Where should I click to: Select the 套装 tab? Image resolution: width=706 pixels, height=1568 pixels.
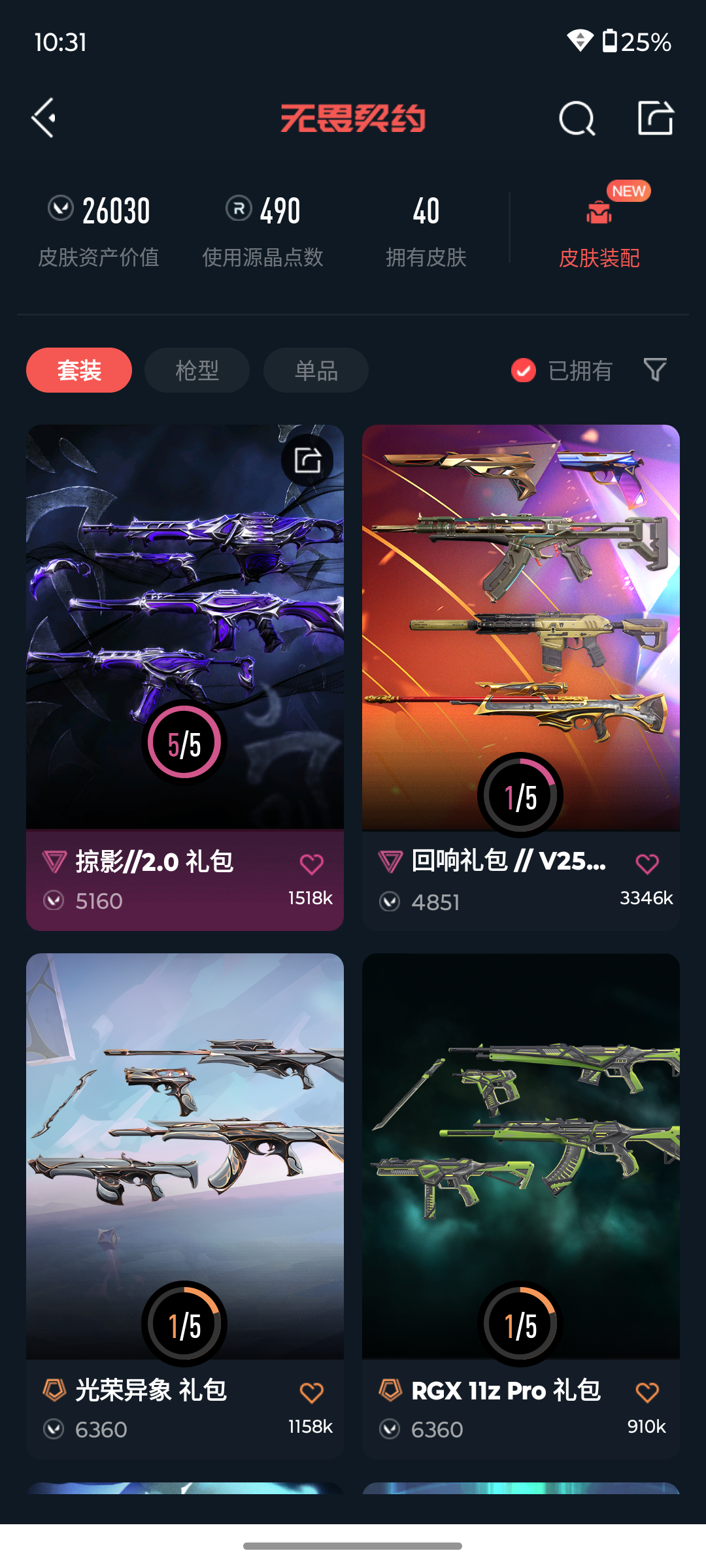coord(79,370)
